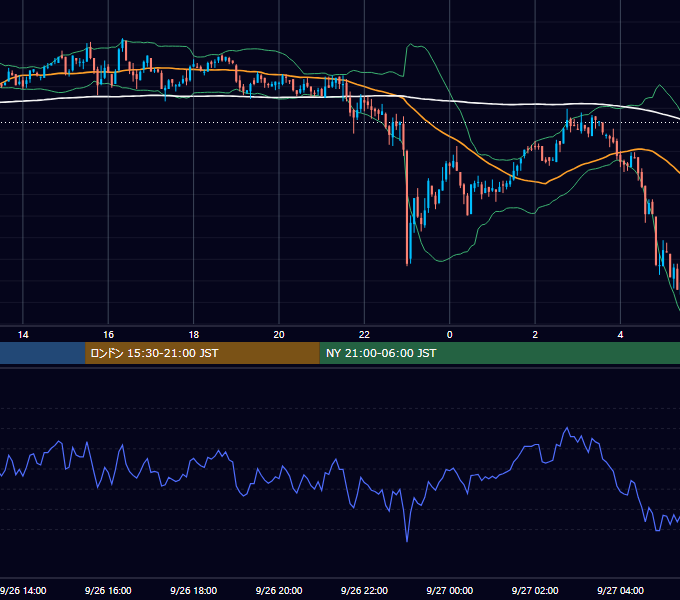Click the price chart hour label 2
The width and height of the screenshot is (680, 600).
(535, 334)
